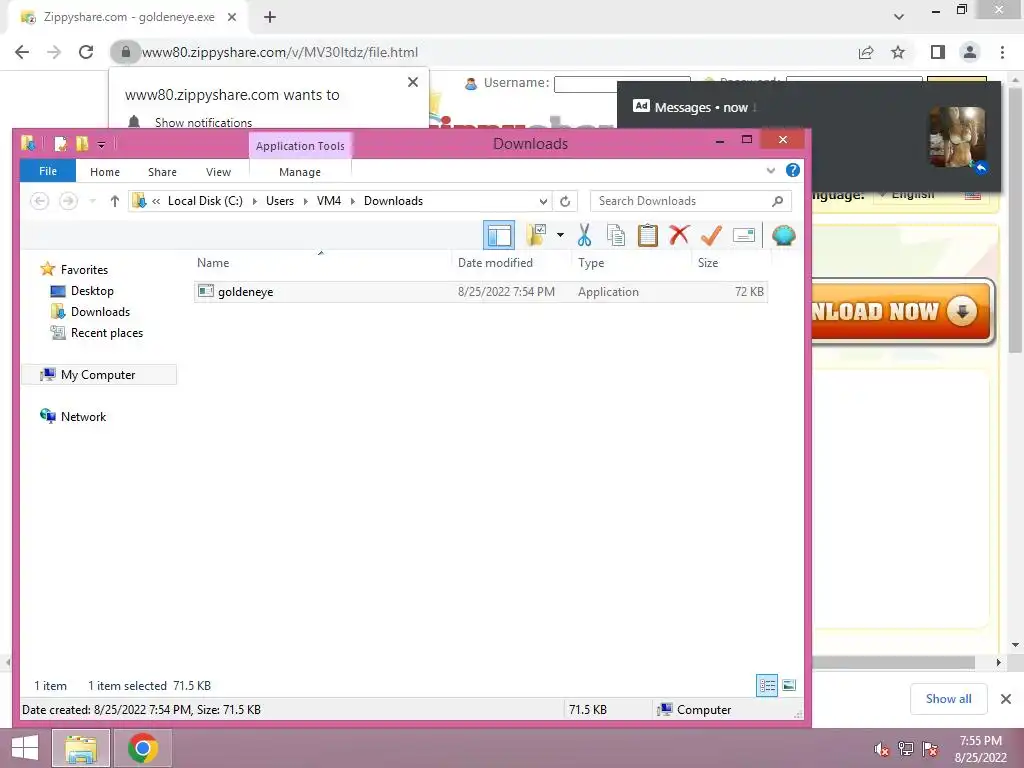Click the Properties icon in quick access toolbar
1024x768 pixels.
pos(61,144)
